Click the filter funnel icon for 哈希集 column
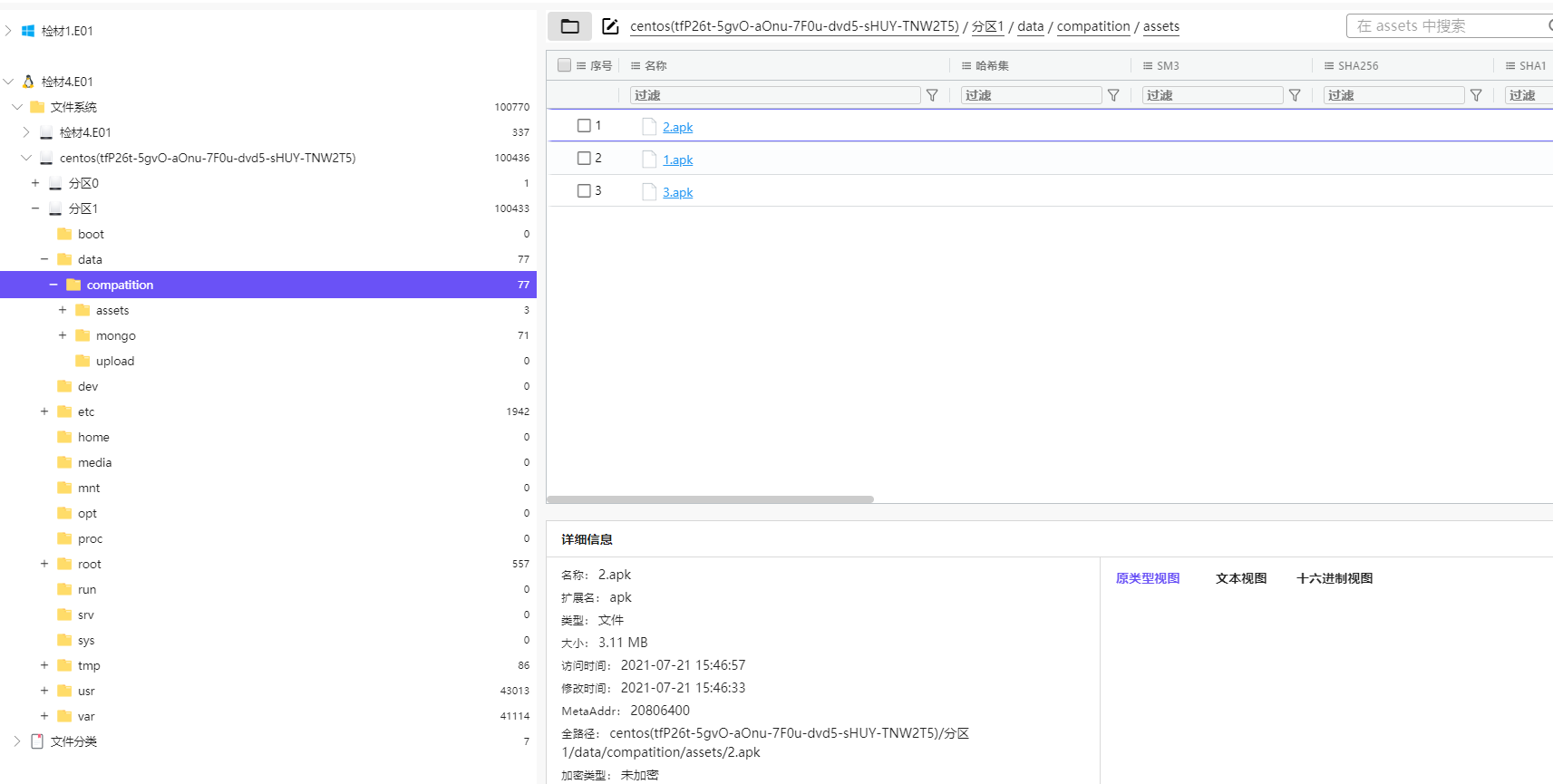The image size is (1553, 784). [x=1113, y=95]
